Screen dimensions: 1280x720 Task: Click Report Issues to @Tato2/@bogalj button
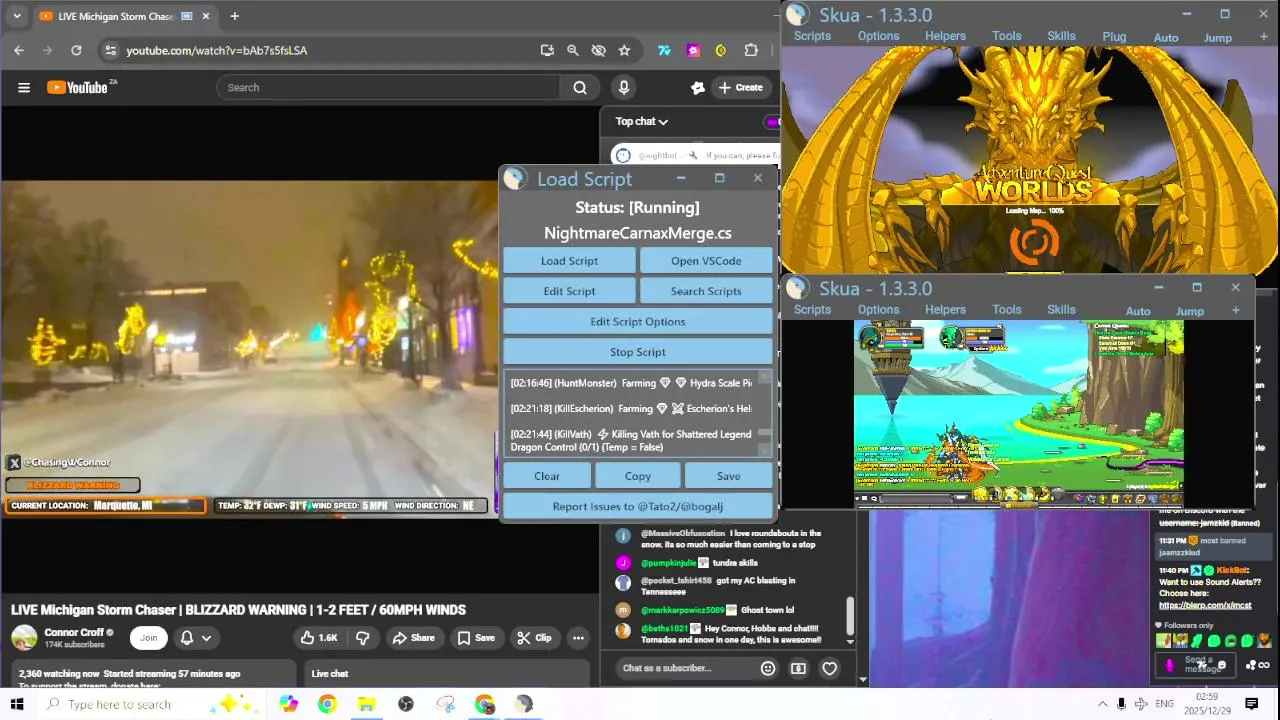point(638,506)
